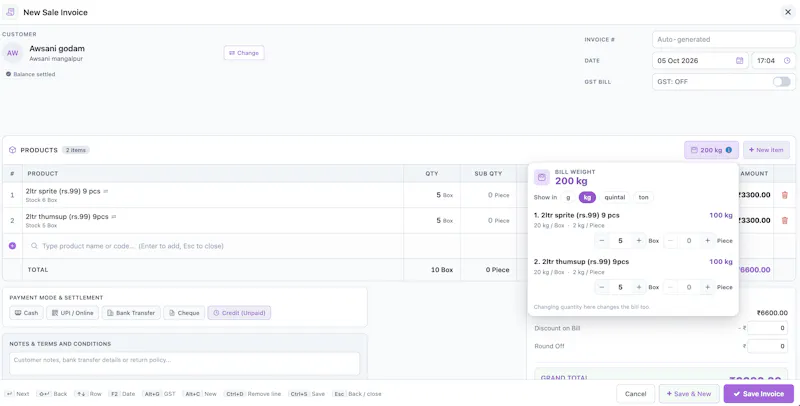Click the purple plus icon on add row
The image size is (800, 406).
coord(12,246)
